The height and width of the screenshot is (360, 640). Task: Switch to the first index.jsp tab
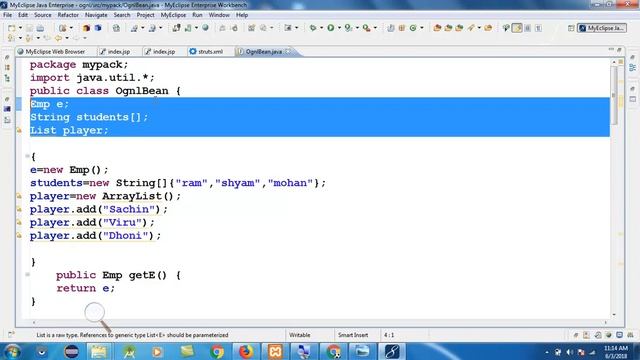(x=115, y=51)
